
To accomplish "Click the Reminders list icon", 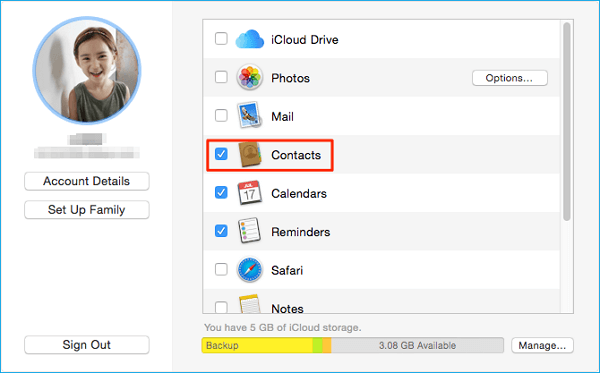I will [x=249, y=231].
